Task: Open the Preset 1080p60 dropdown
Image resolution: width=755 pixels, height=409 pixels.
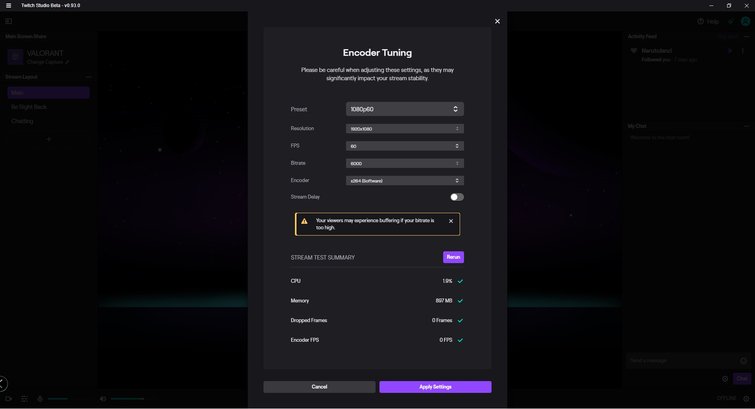Action: click(405, 109)
